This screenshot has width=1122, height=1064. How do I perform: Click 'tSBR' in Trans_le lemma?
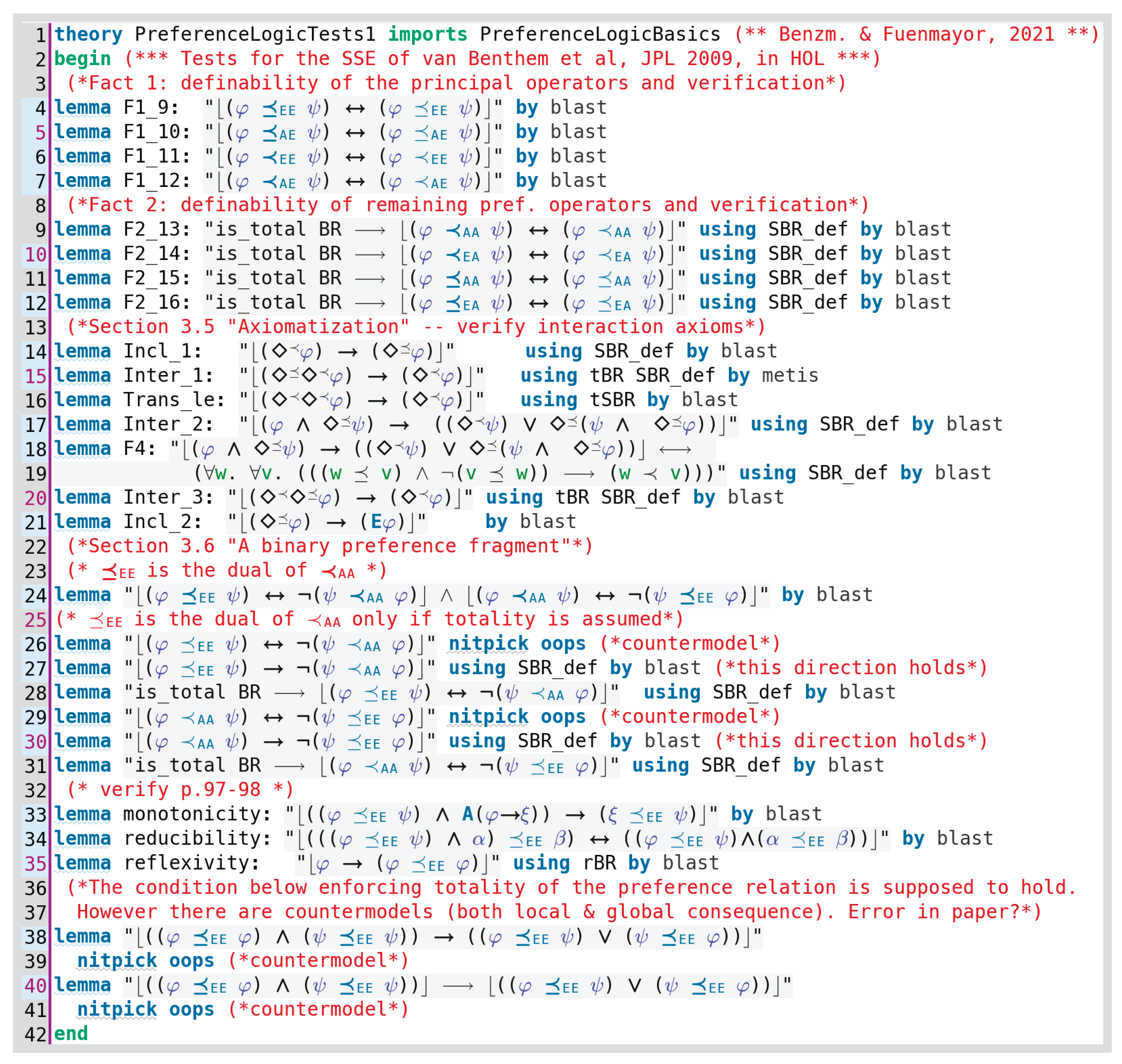point(612,400)
